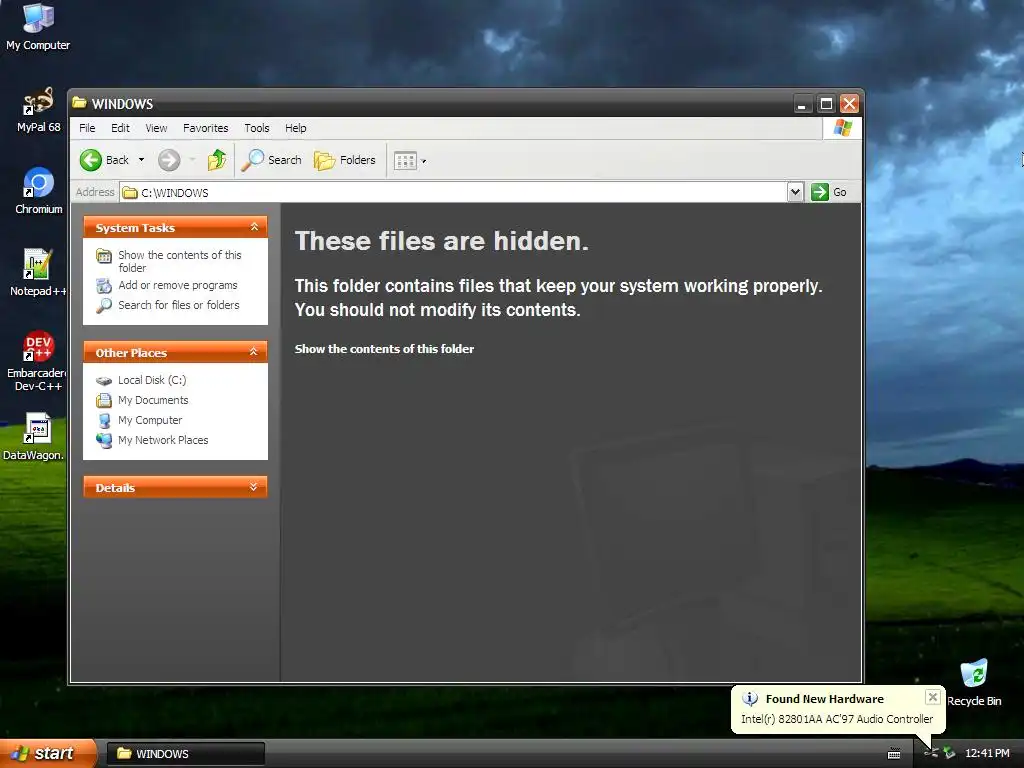Click the C:\WINDOWS address field
Screen dimensions: 1024x768
tap(455, 192)
